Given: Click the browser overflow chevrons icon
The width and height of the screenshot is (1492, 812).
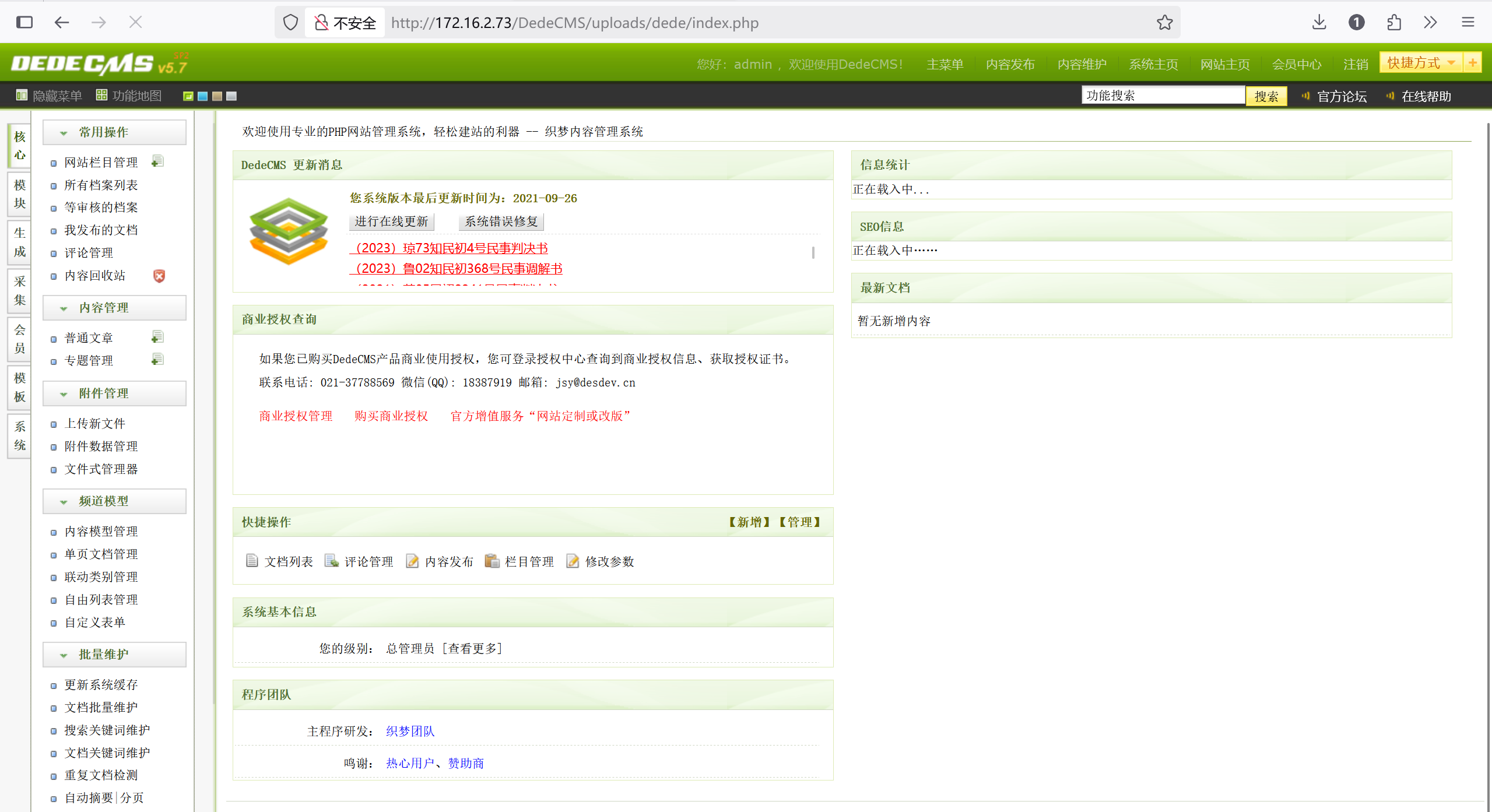Looking at the screenshot, I should point(1430,23).
